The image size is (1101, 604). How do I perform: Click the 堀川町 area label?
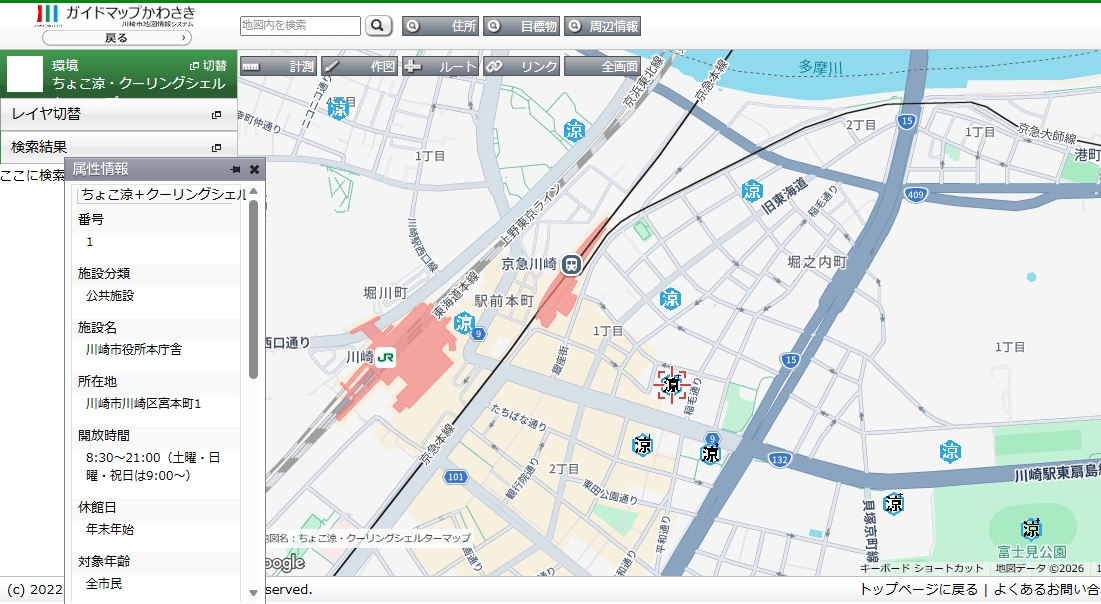(385, 292)
